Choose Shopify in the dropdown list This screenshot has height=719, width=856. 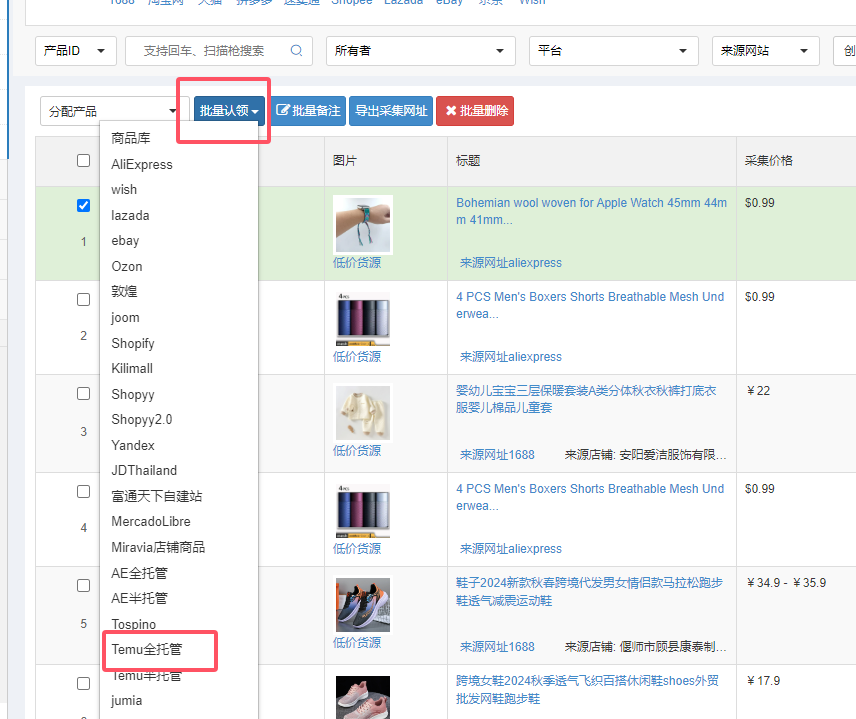pyautogui.click(x=133, y=343)
